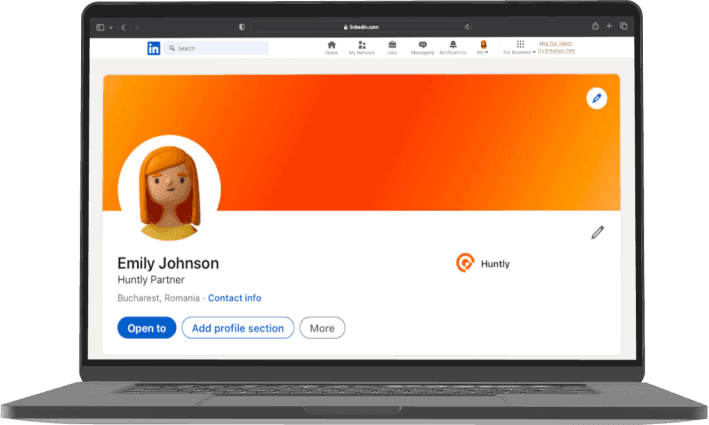The image size is (709, 425).
Task: Open a new tab with plus
Action: click(609, 26)
